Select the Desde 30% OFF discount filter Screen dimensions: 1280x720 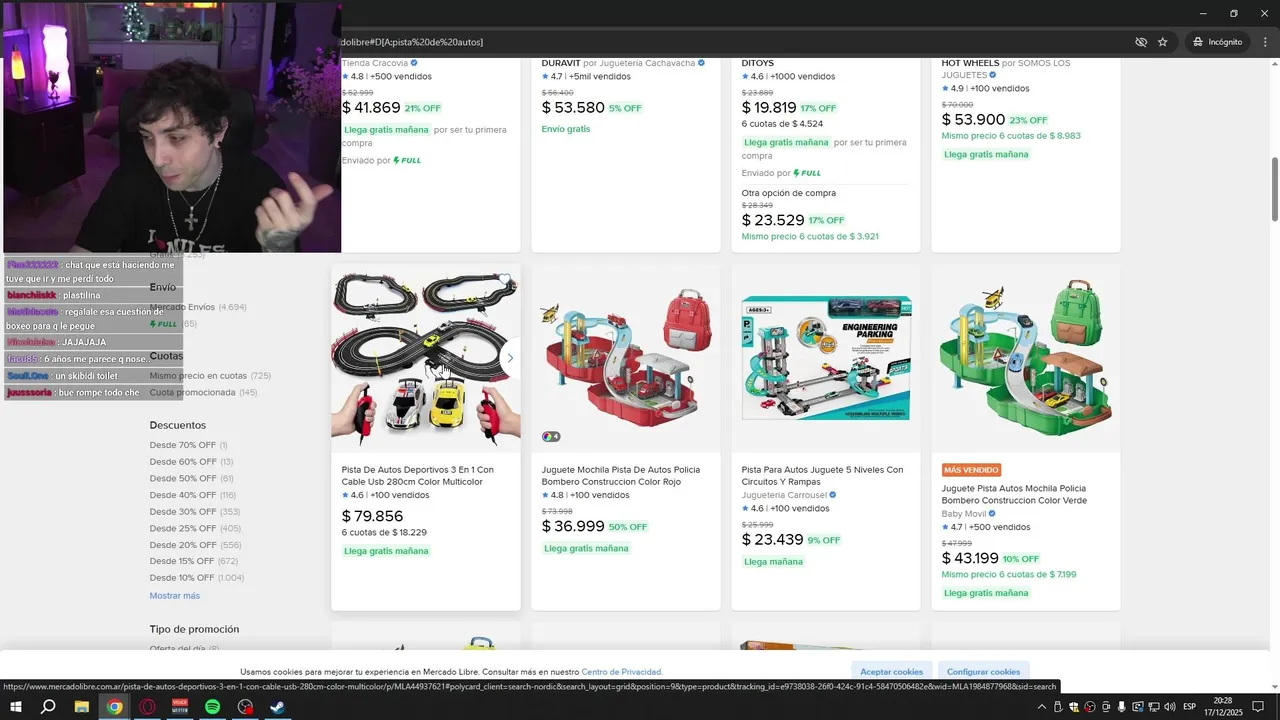click(183, 511)
